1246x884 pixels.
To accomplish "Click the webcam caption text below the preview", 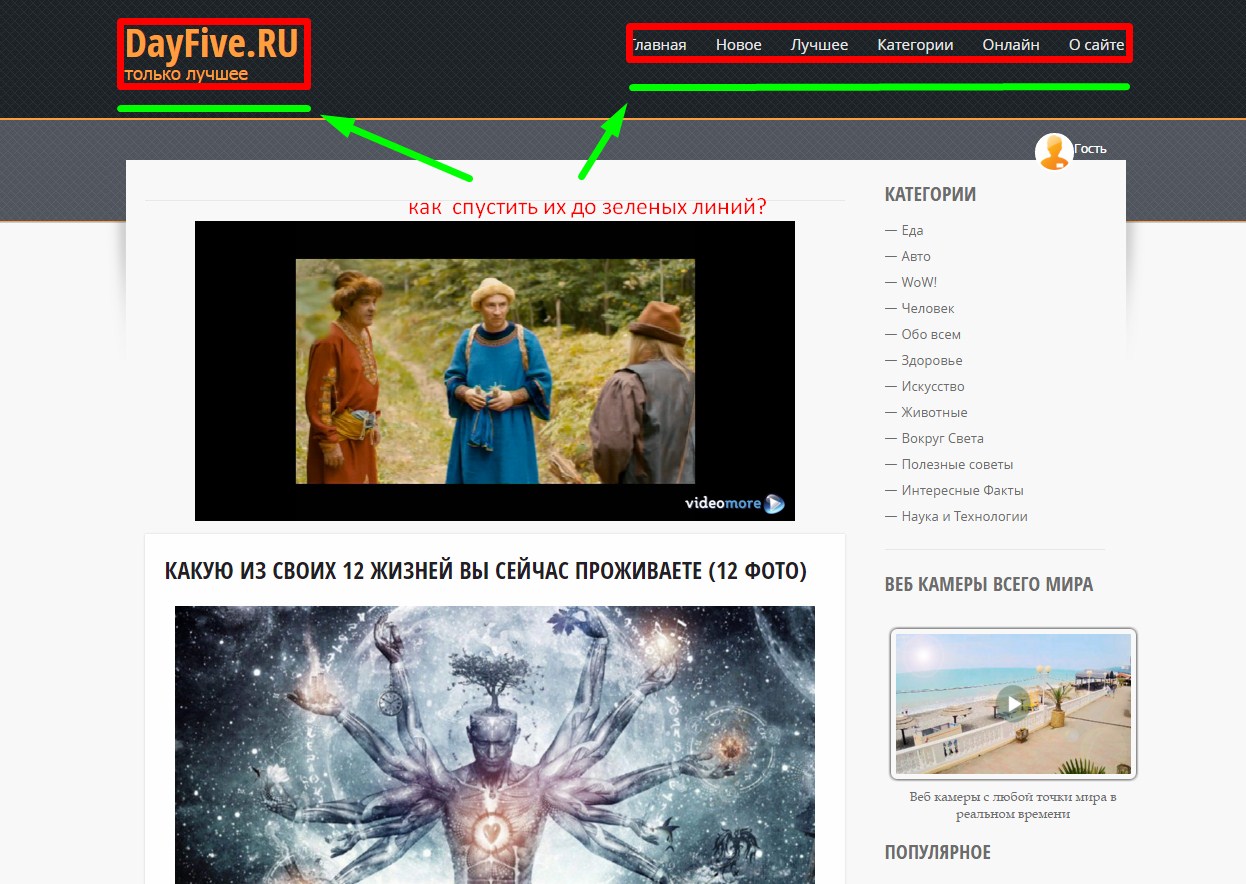I will (x=1013, y=805).
